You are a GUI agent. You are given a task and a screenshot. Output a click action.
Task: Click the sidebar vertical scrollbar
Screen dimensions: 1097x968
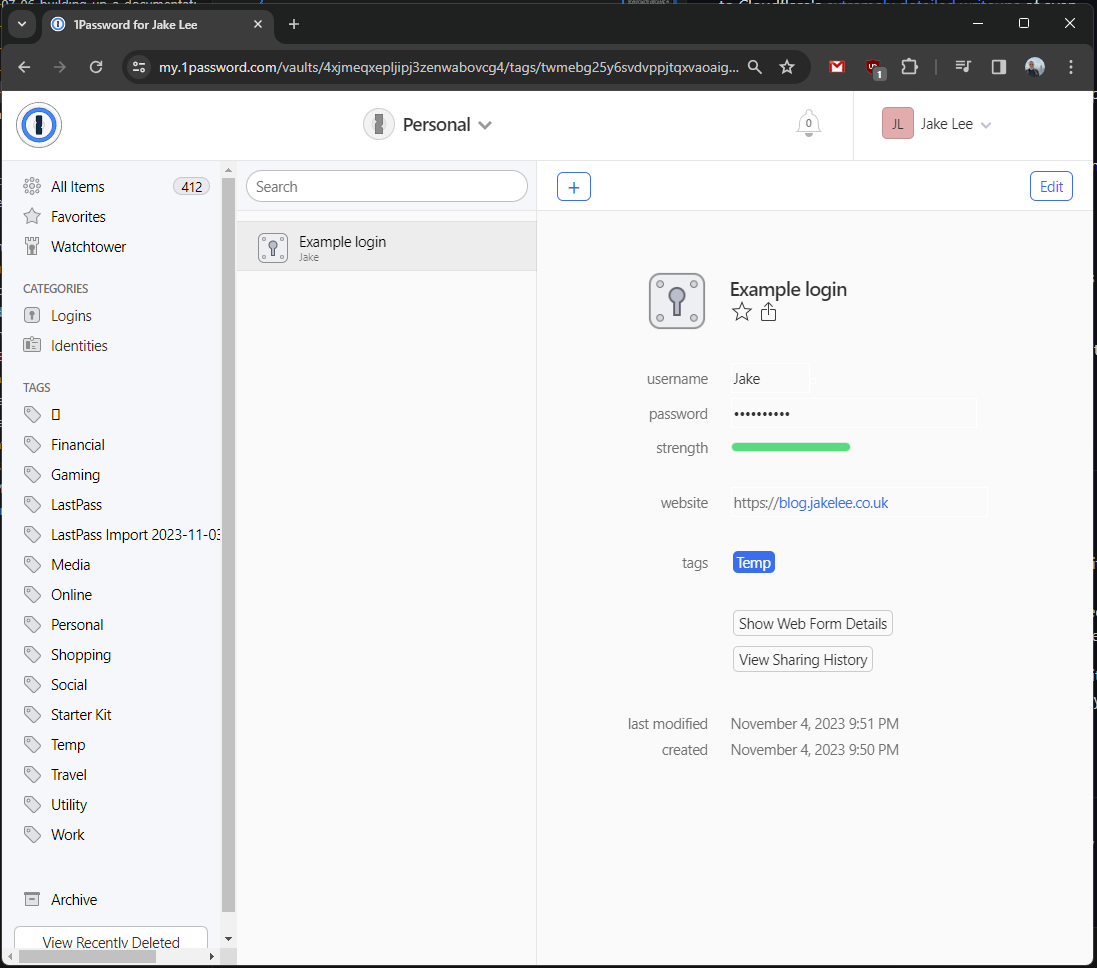click(228, 546)
